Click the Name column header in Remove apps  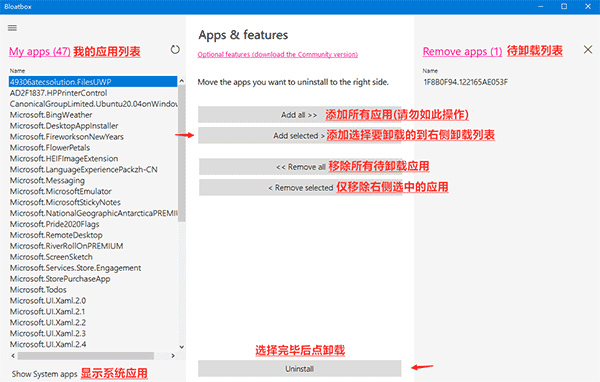tap(430, 70)
